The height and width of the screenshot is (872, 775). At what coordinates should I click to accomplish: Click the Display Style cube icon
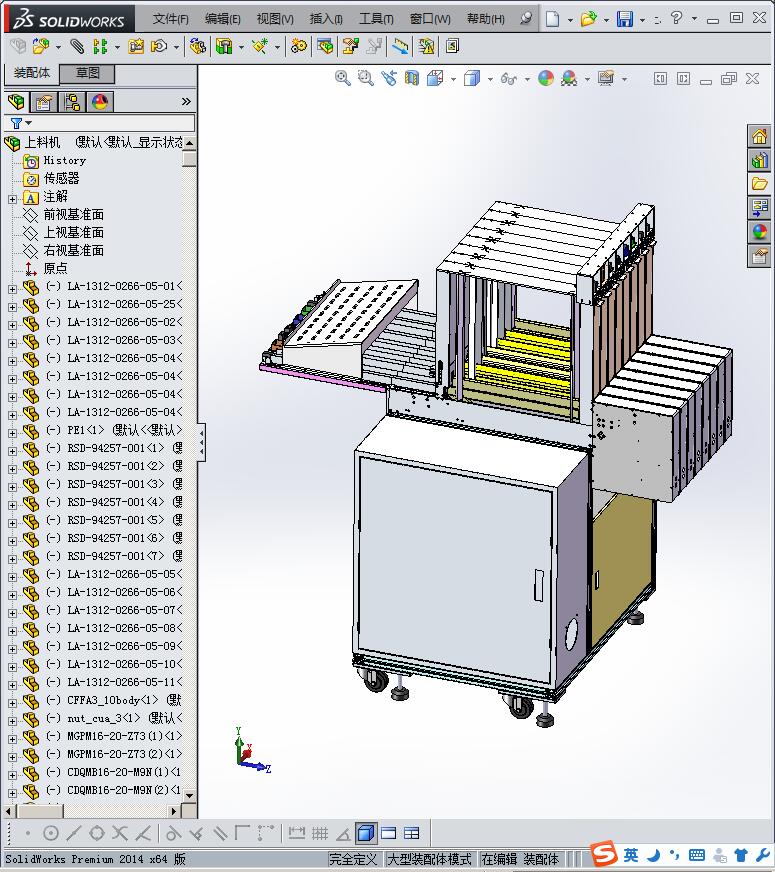pos(472,78)
